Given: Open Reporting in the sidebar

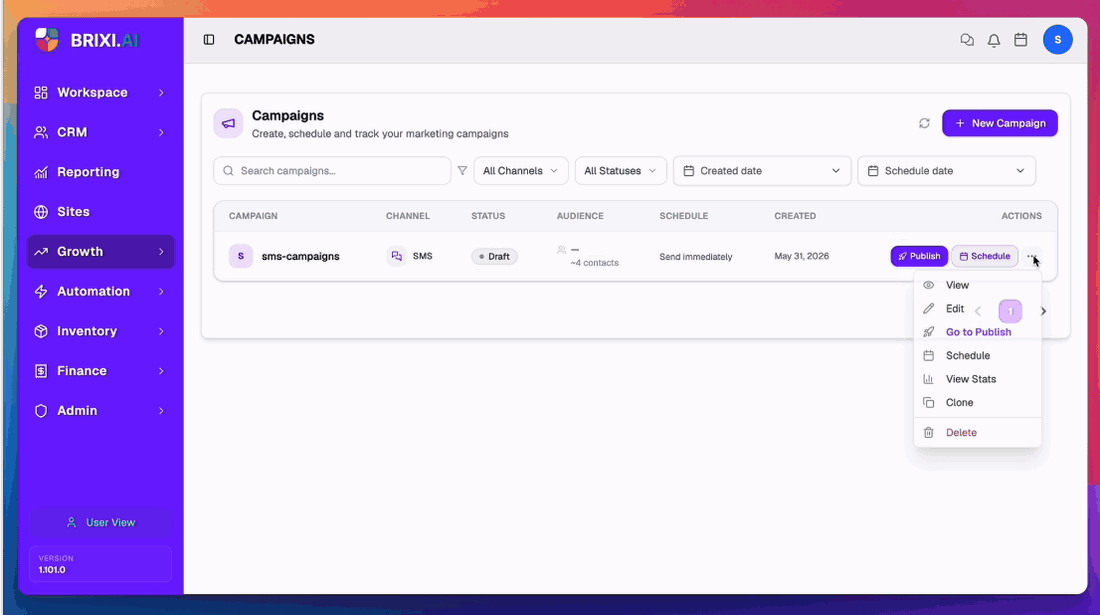Looking at the screenshot, I should tap(100, 172).
